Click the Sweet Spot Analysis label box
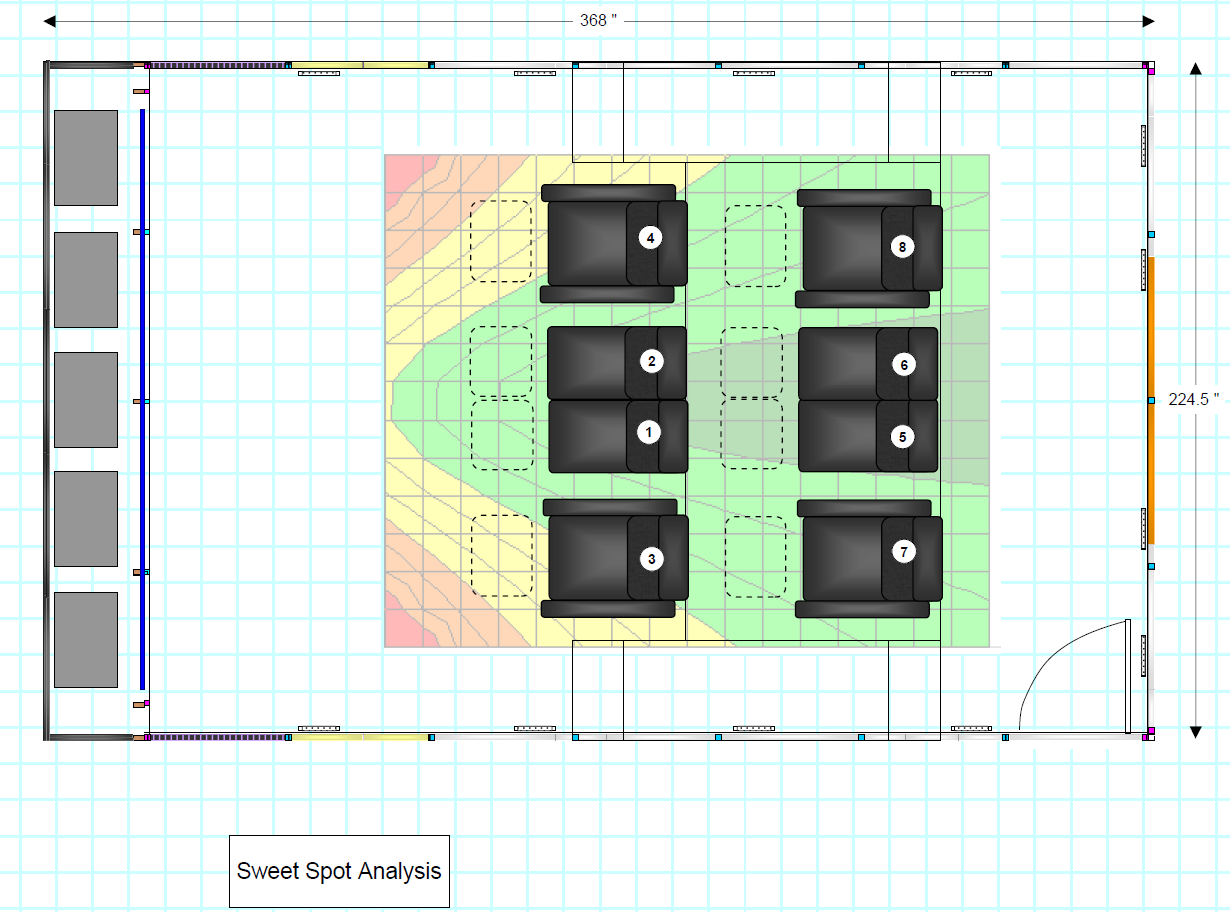The image size is (1230, 912). click(339, 871)
